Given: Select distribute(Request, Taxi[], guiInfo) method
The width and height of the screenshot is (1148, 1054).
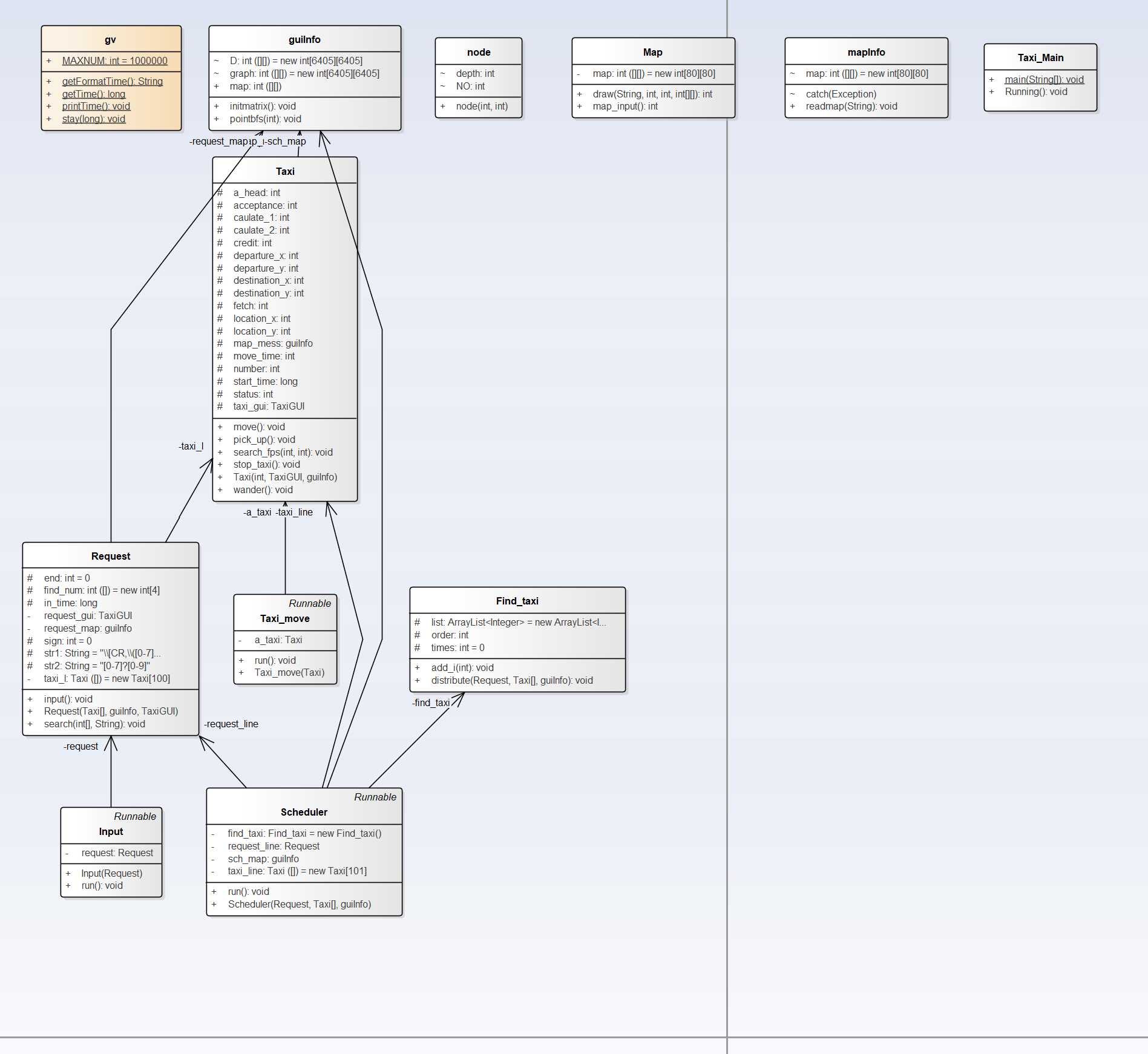Looking at the screenshot, I should coord(512,680).
